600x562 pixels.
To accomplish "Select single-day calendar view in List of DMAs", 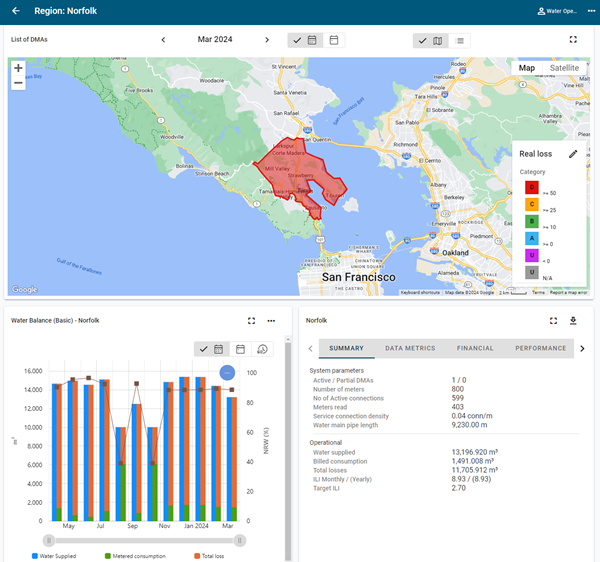I will 334,40.
